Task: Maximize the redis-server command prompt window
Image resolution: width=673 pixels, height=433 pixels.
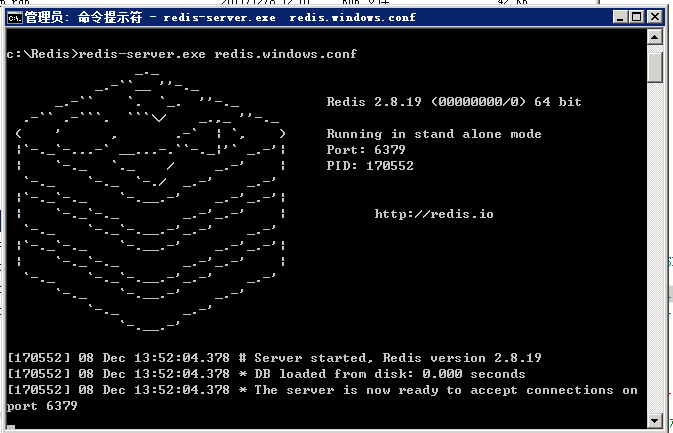Action: point(637,17)
